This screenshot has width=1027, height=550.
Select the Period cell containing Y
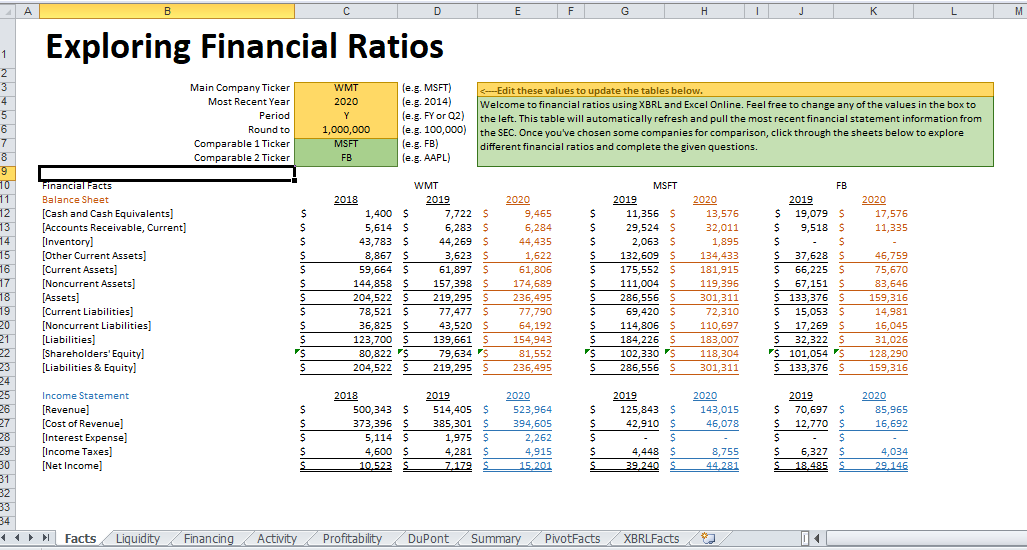(x=346, y=116)
